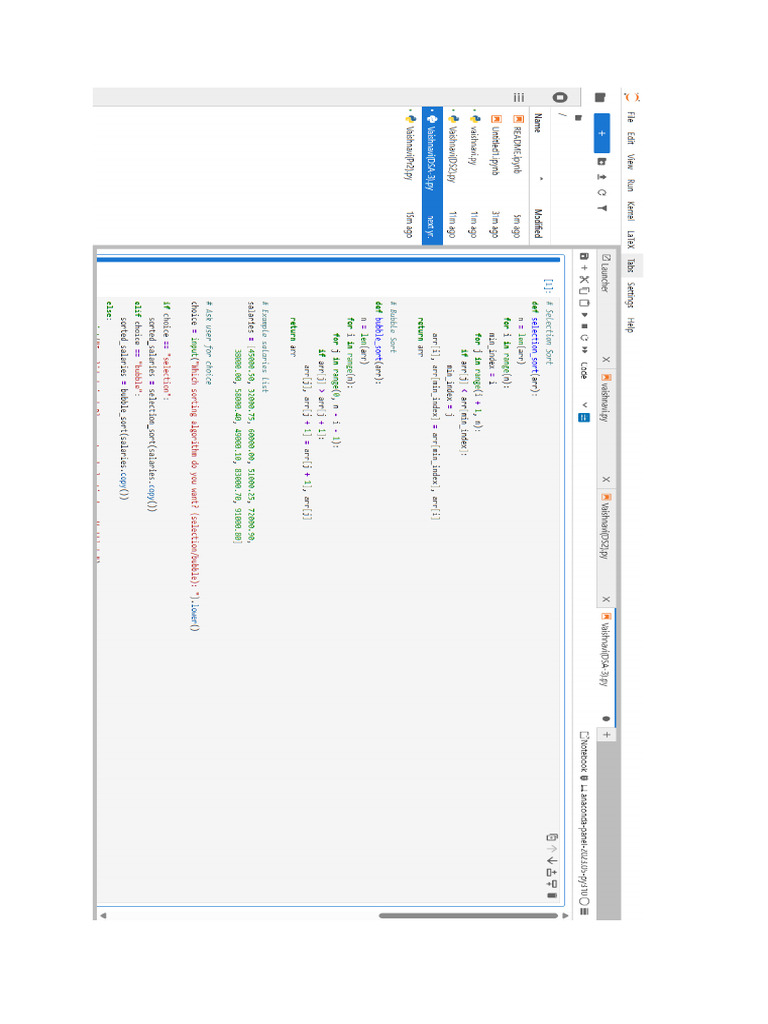Open the LaTeX menu
768x1024 pixels.
[631, 240]
